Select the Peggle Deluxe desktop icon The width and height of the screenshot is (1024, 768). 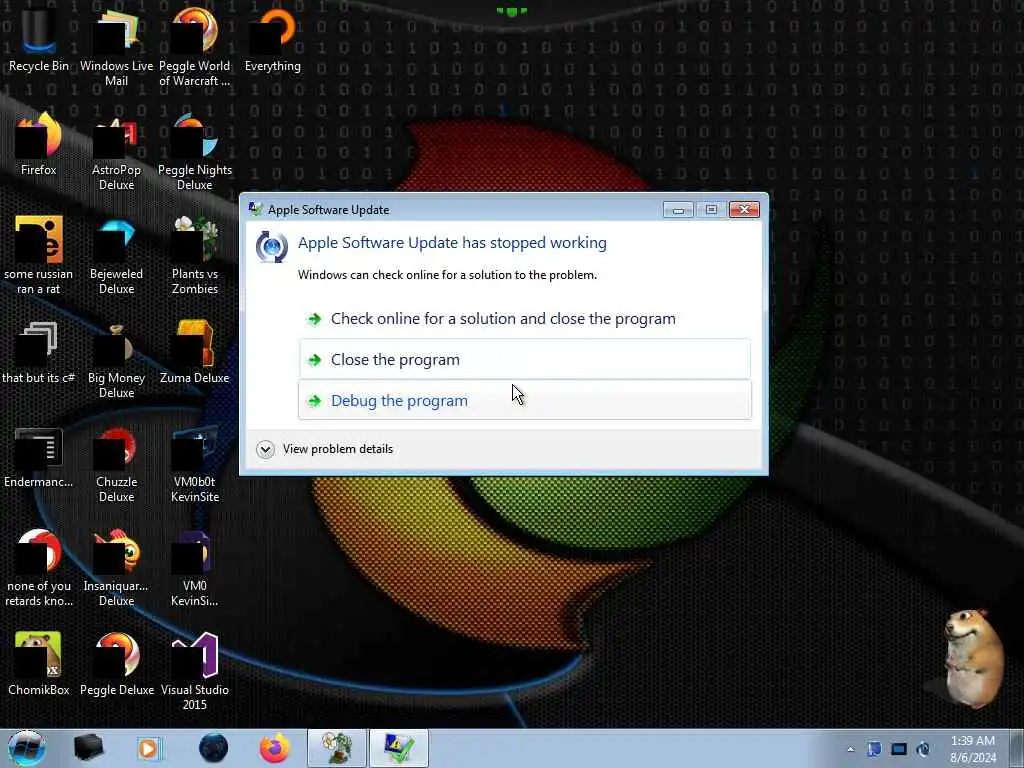(116, 664)
